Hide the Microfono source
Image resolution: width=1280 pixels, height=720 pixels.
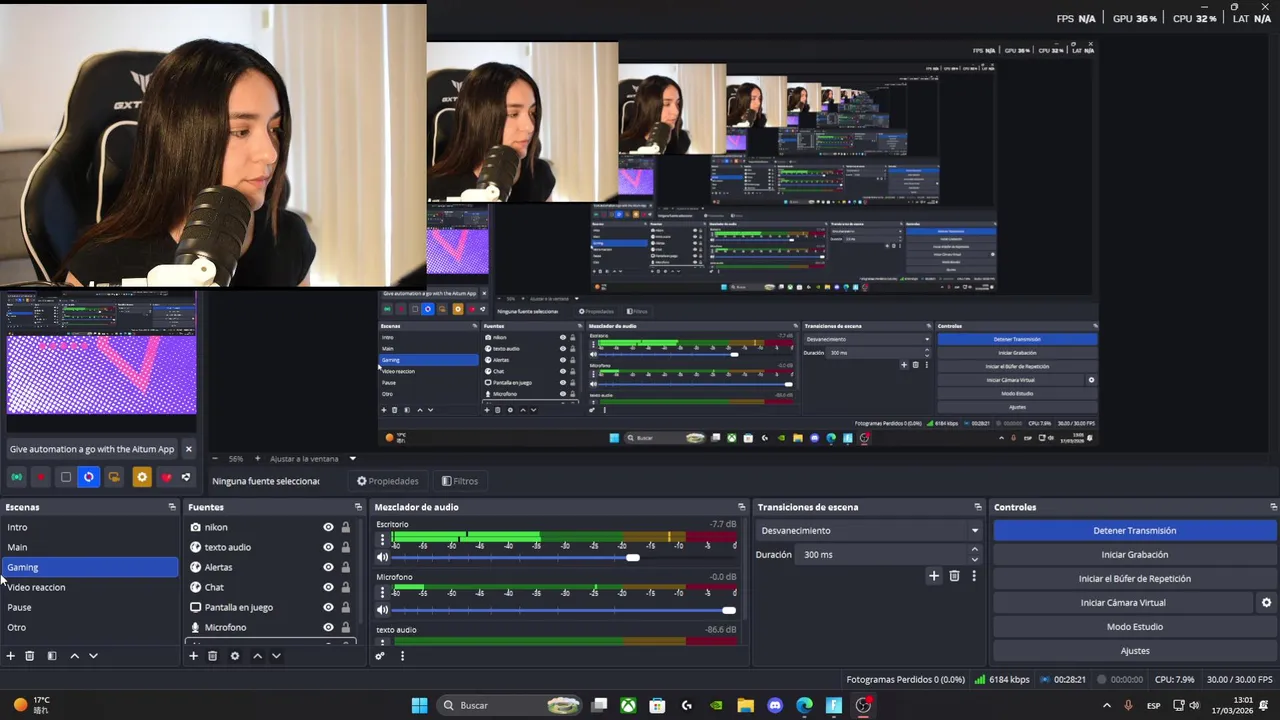pyautogui.click(x=328, y=627)
